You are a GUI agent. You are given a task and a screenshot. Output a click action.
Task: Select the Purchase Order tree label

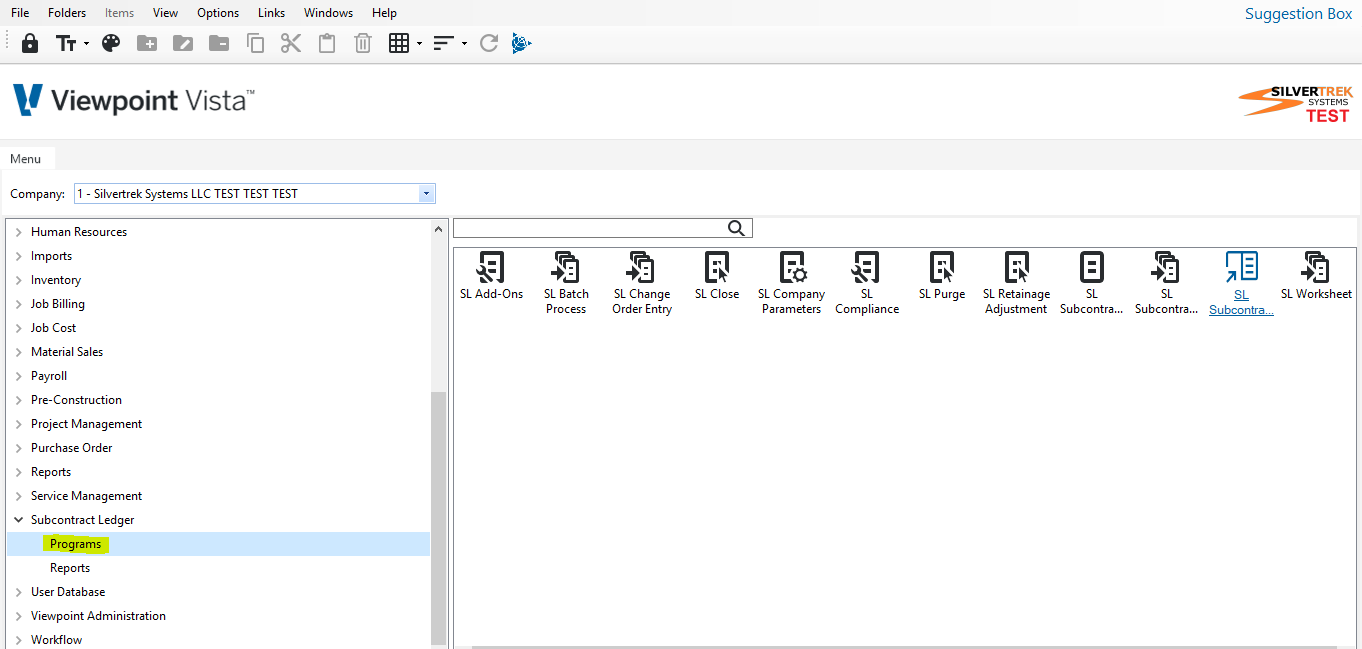[71, 448]
